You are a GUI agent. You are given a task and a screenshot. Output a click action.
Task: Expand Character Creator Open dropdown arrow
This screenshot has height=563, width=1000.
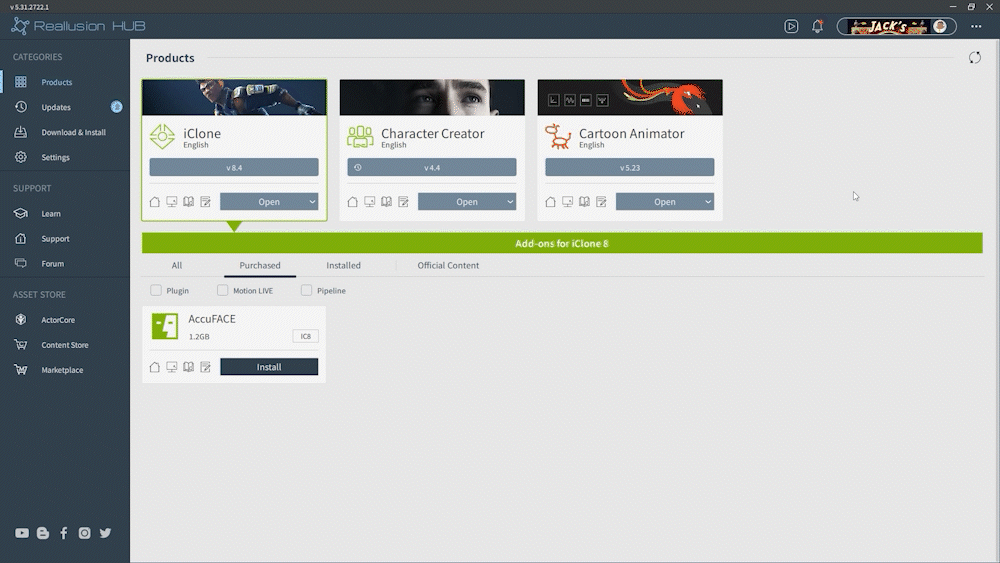pos(510,202)
